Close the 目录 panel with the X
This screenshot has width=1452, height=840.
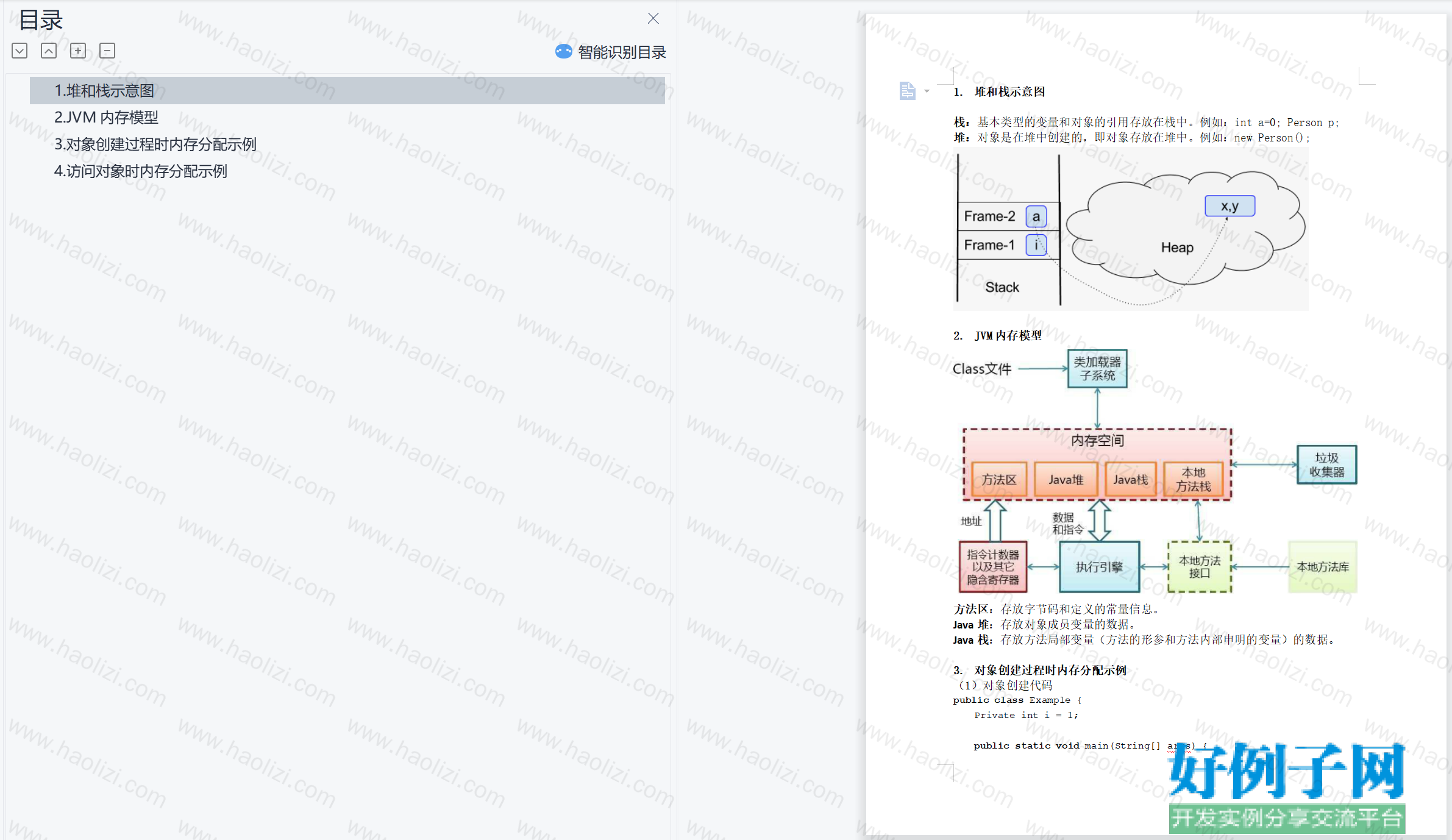(653, 18)
